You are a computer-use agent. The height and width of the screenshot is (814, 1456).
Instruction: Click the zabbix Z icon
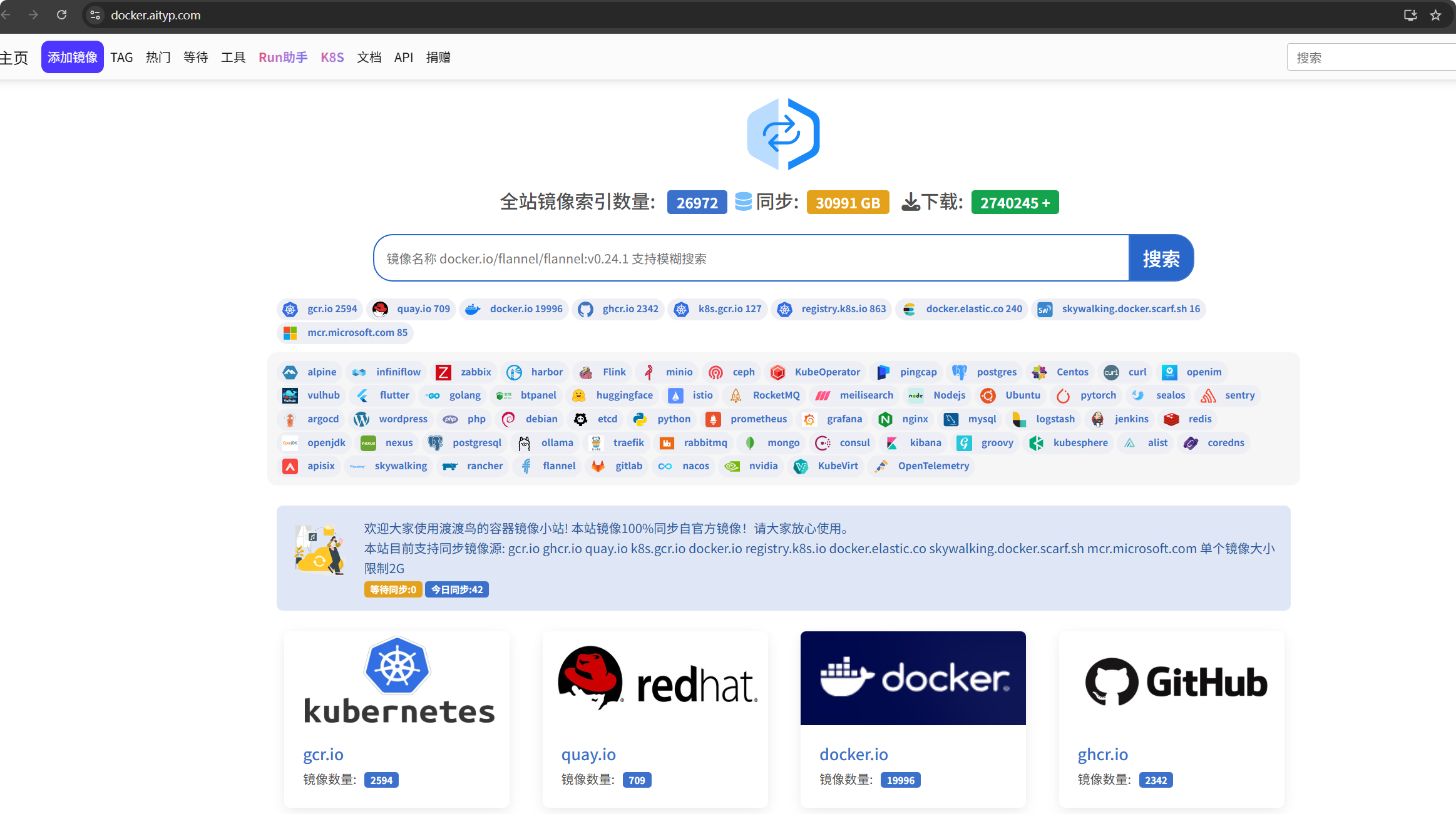point(443,372)
